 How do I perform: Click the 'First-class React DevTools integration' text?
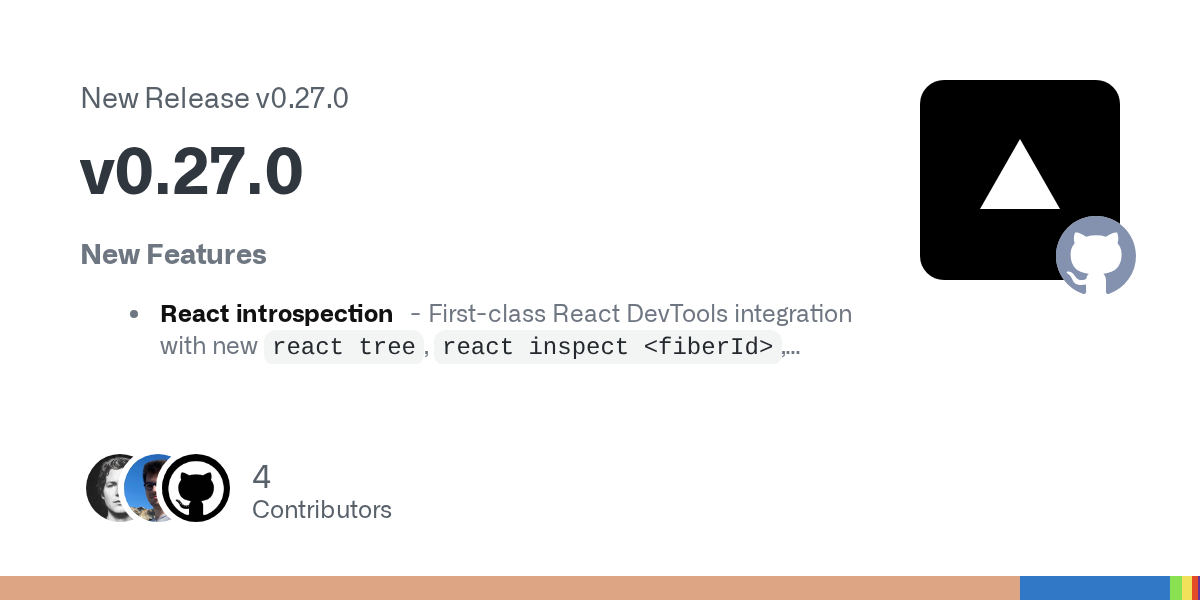[640, 314]
